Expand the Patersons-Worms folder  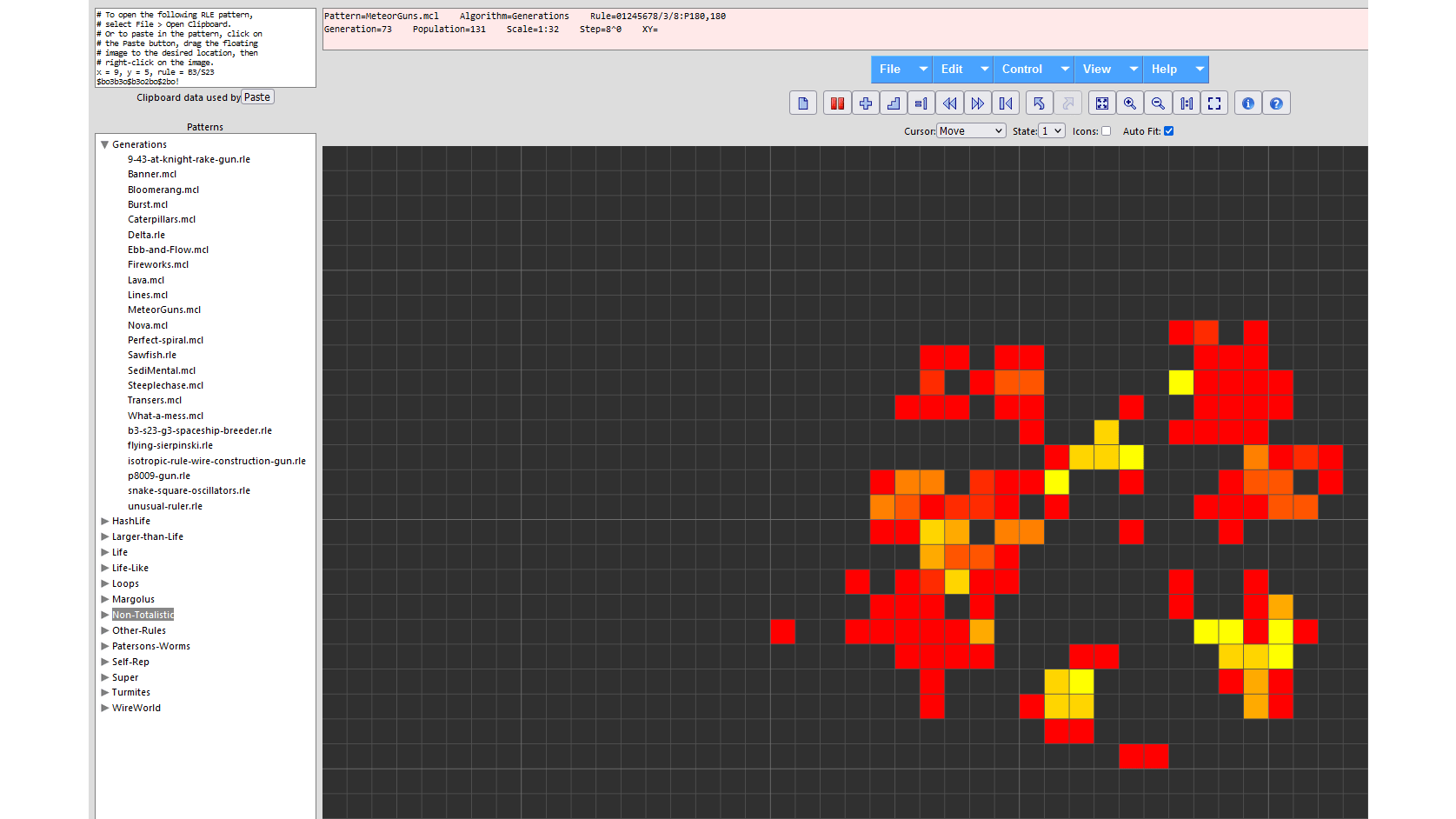tap(104, 647)
